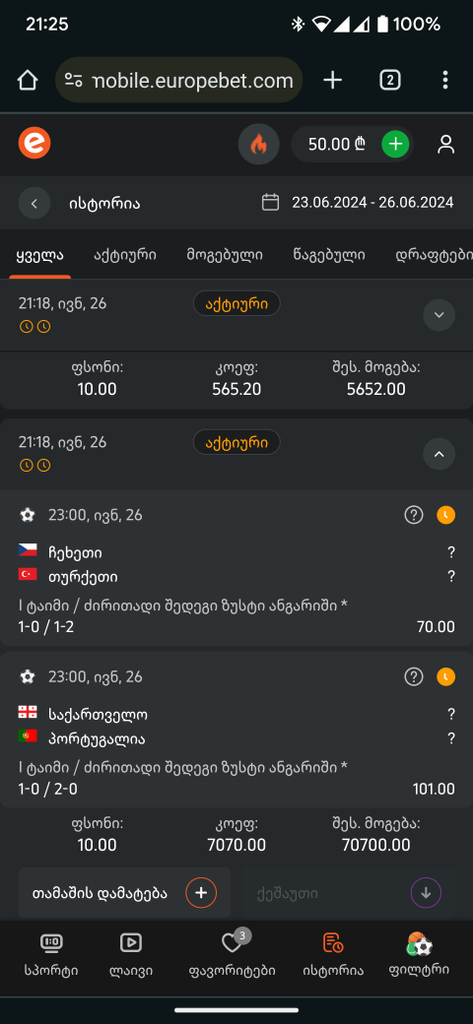Image resolution: width=473 pixels, height=1024 pixels.
Task: Open the ლაივი section
Action: [131, 954]
